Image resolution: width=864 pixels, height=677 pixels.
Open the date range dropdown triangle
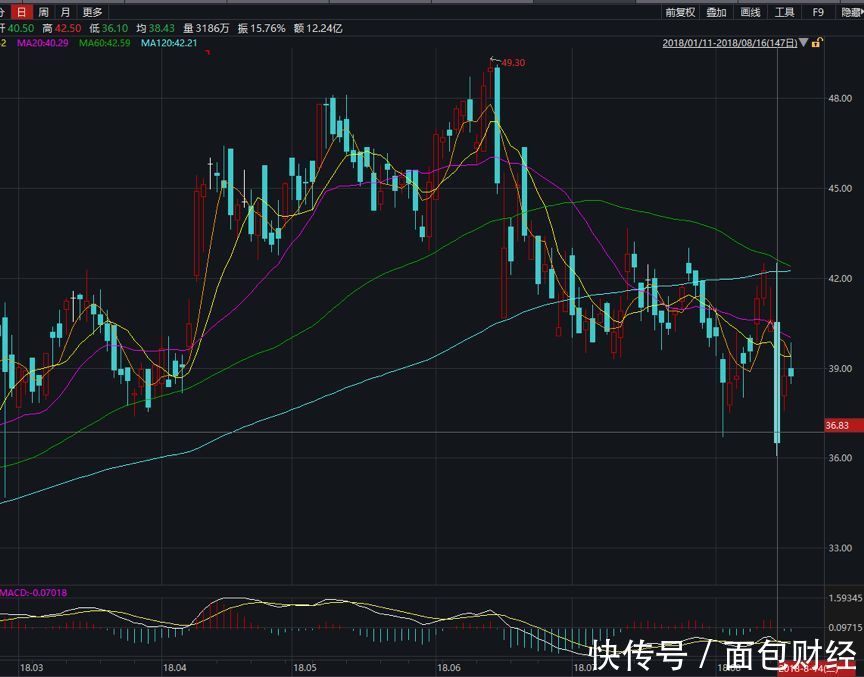803,44
